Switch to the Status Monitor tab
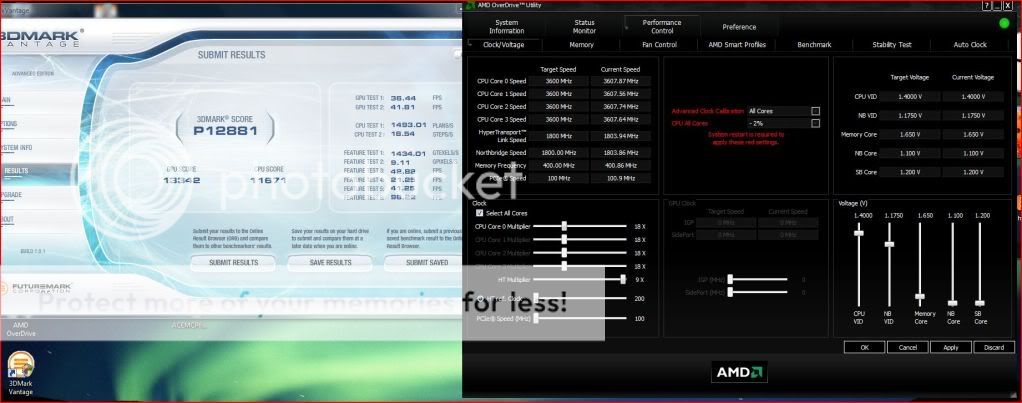 [x=585, y=27]
